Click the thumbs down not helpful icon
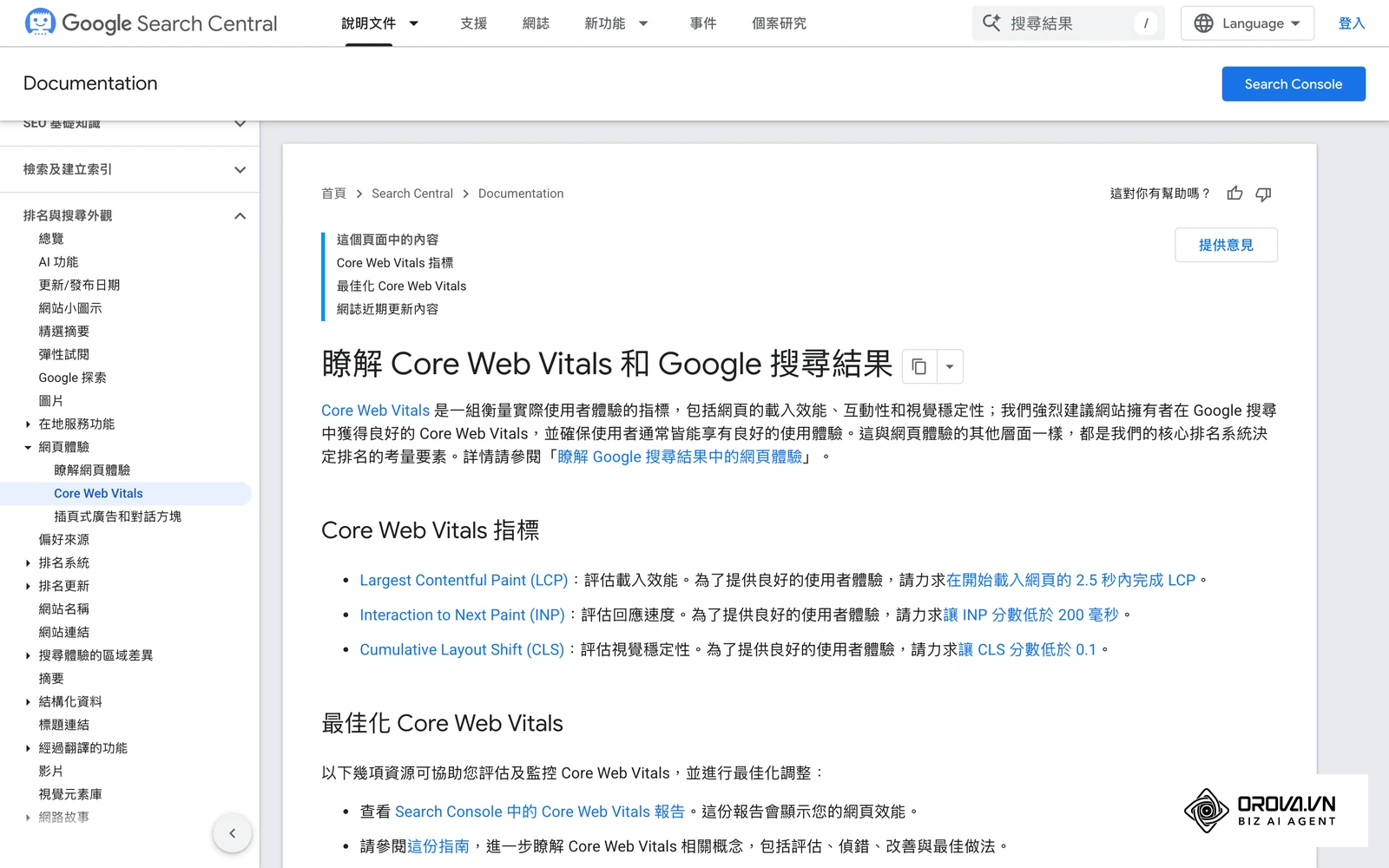This screenshot has width=1389, height=868. point(1263,194)
